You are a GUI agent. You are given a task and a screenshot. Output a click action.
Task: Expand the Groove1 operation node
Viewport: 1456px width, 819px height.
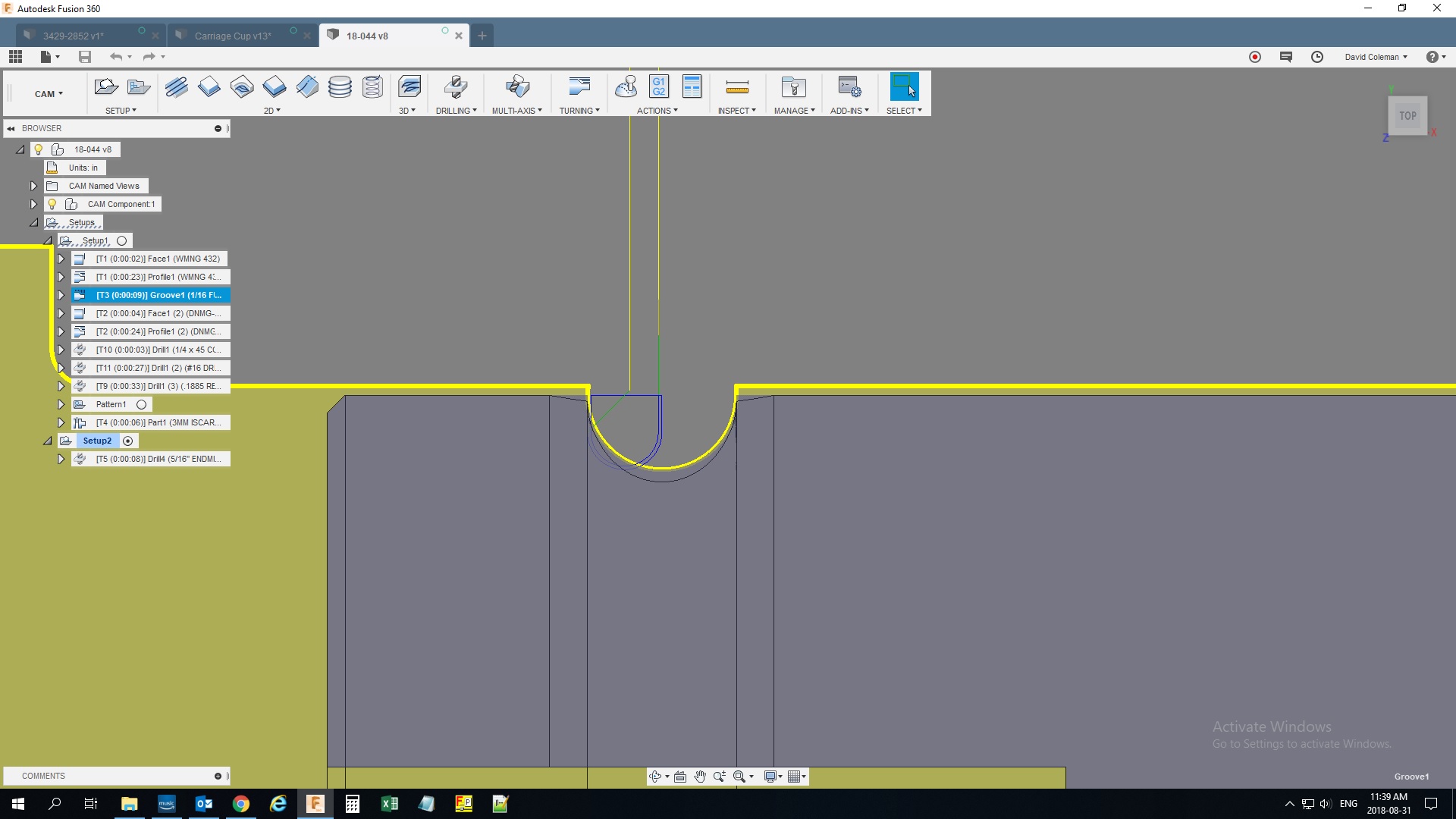pos(61,295)
